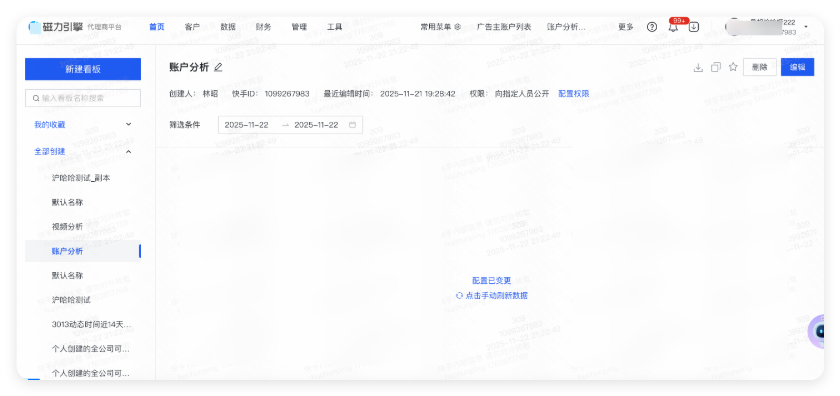Open the 2025-11-22 date range picker
Screen dimensions: 840x396
pos(290,125)
